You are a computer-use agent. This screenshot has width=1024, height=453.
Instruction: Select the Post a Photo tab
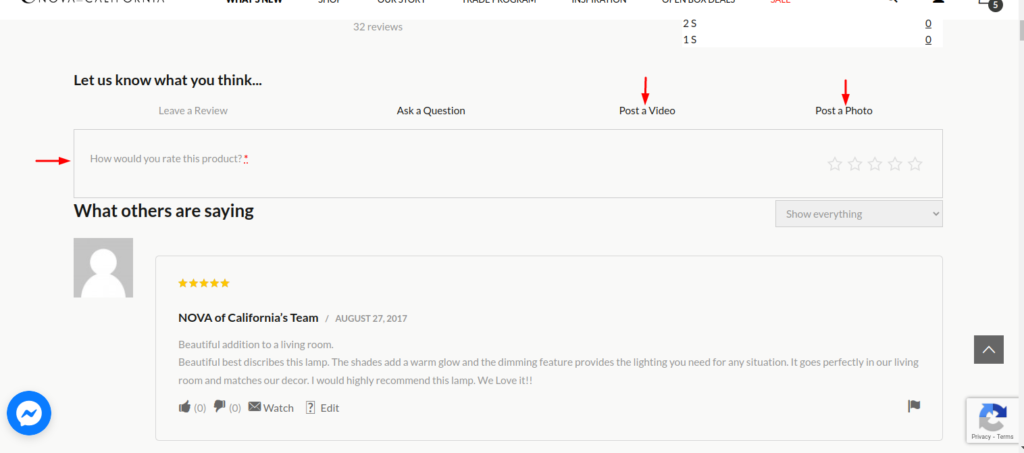(x=843, y=110)
